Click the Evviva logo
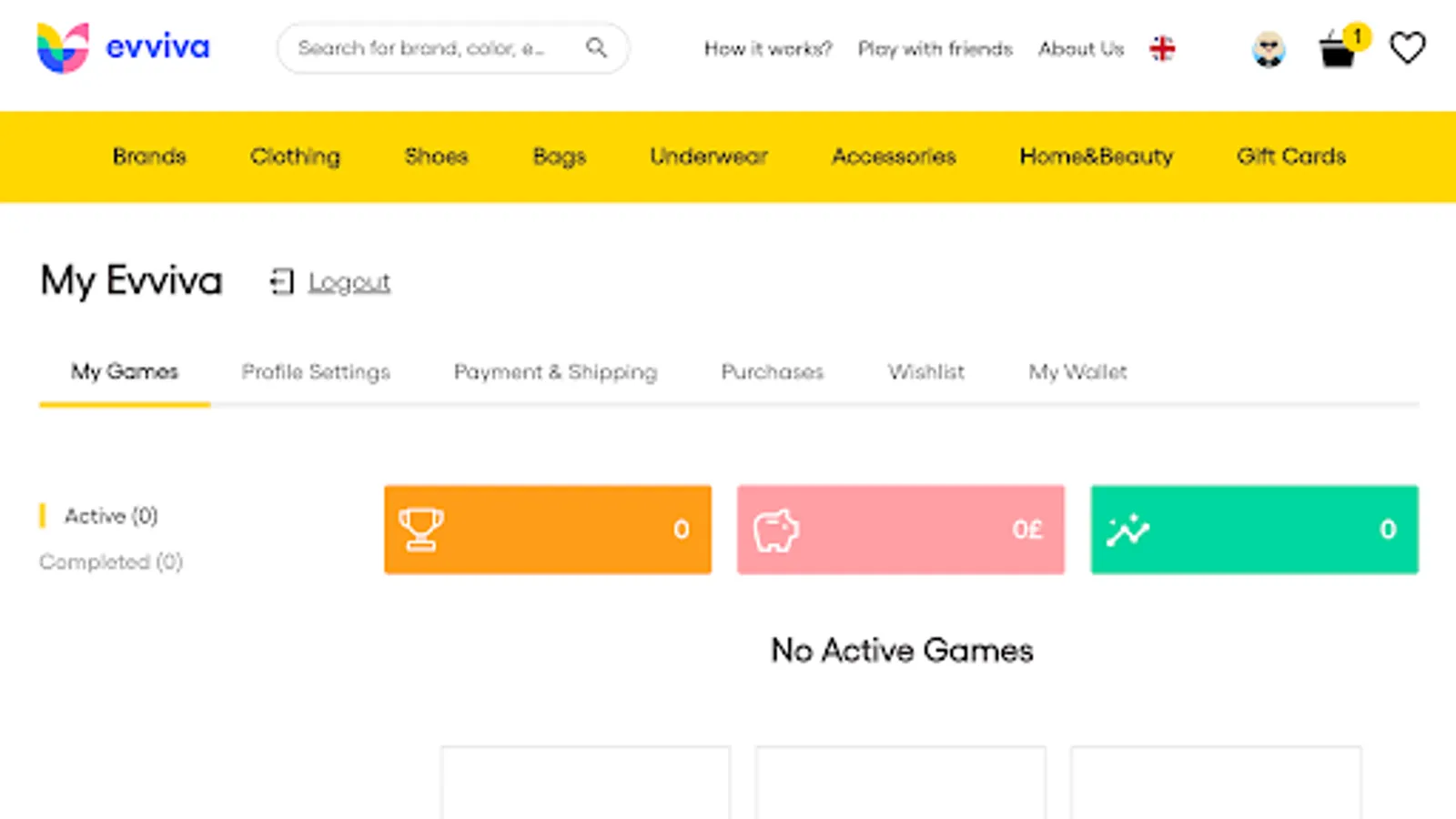Image resolution: width=1456 pixels, height=819 pixels. pos(123,47)
